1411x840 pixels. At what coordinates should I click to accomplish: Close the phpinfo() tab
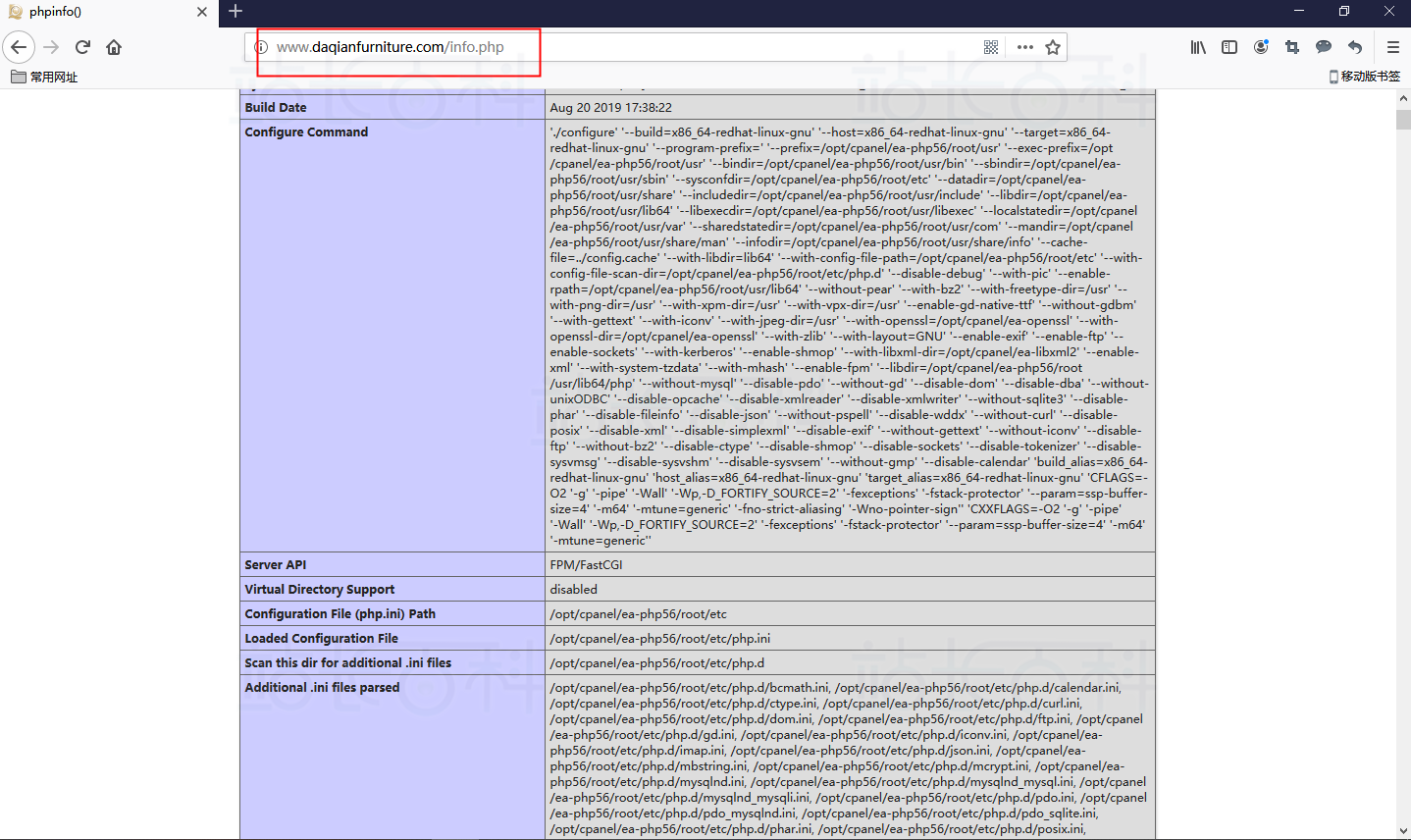202,13
